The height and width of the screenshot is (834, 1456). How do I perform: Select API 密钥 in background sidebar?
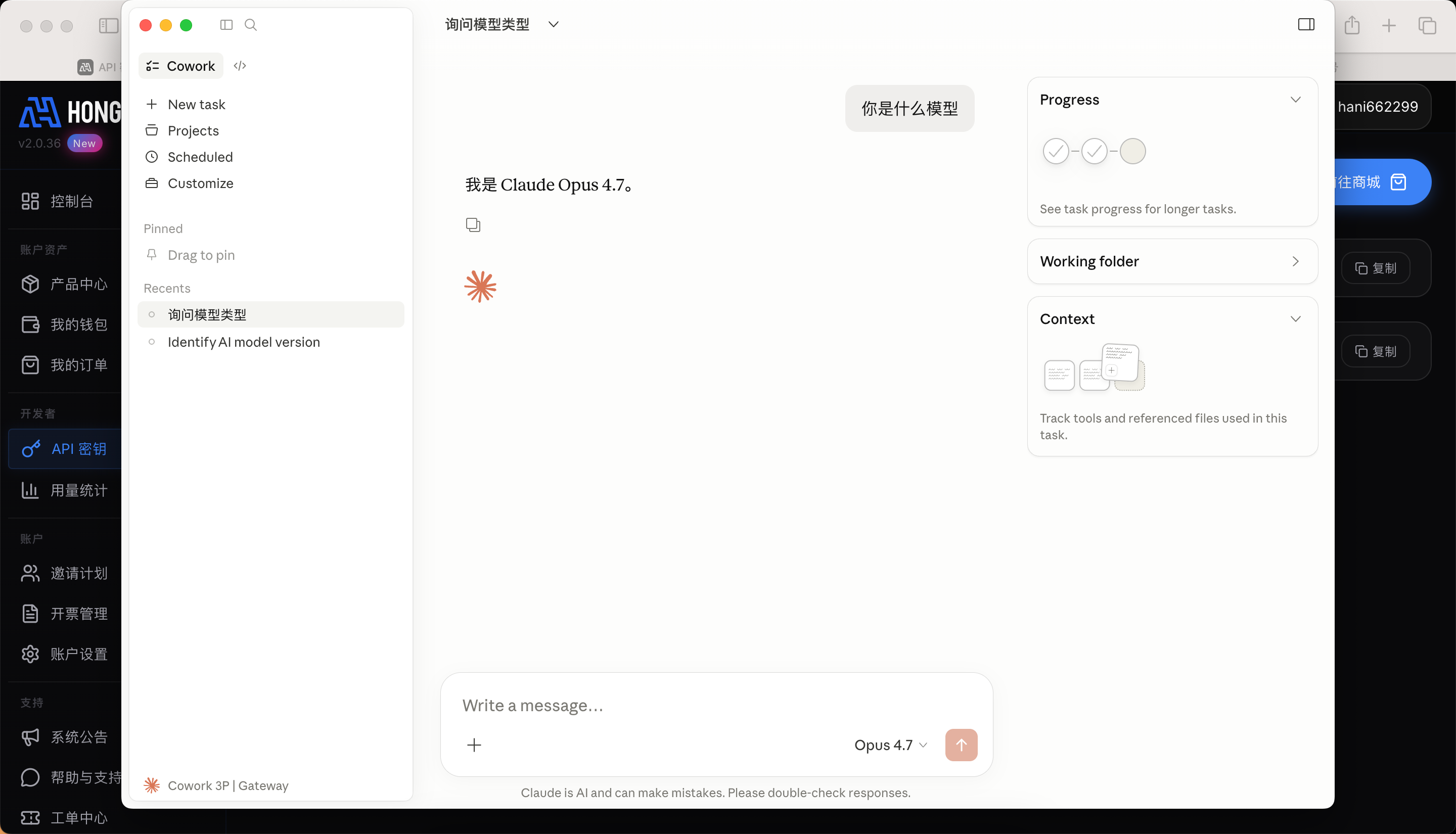click(x=65, y=448)
